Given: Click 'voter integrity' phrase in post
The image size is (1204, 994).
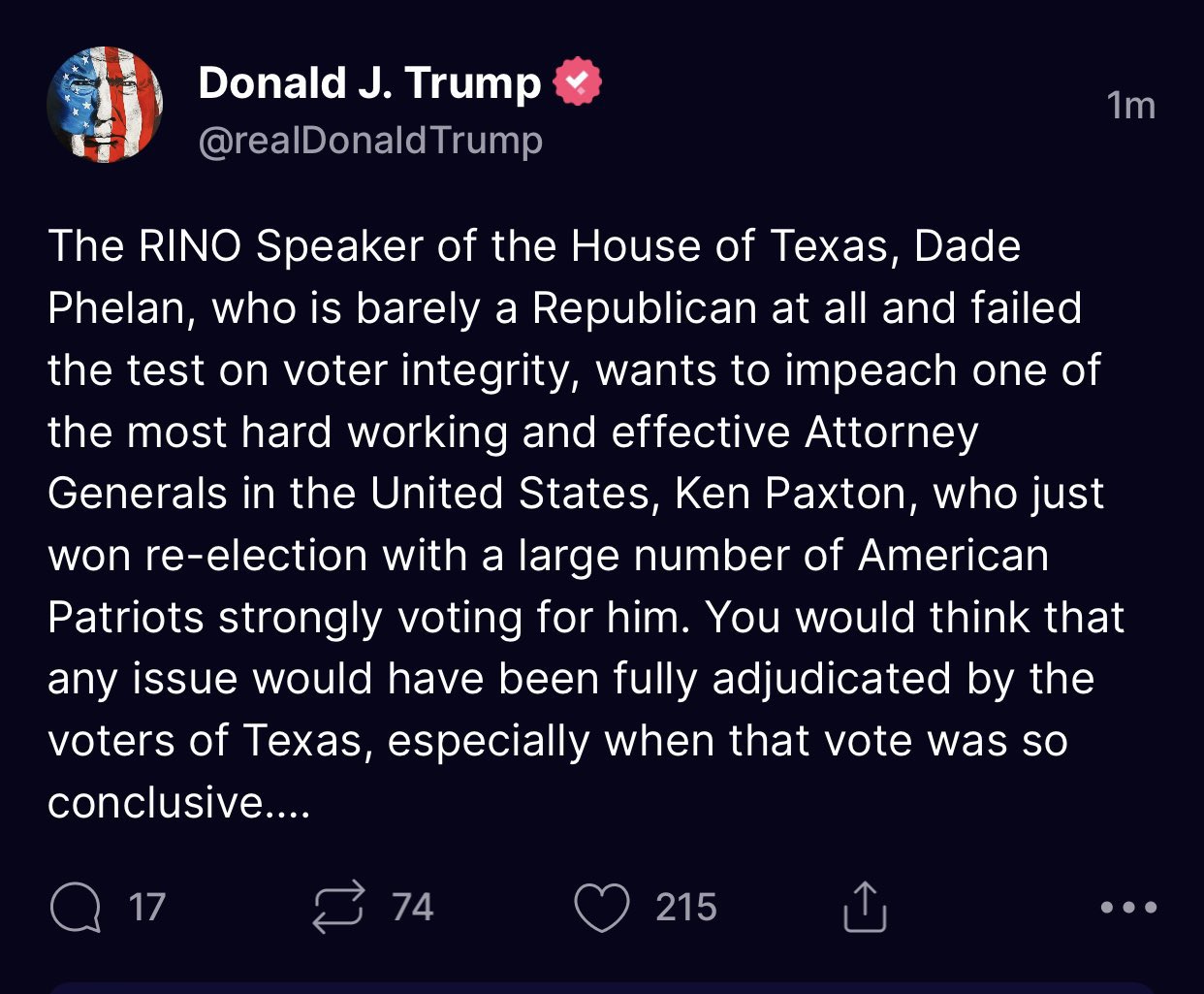Looking at the screenshot, I should [431, 370].
